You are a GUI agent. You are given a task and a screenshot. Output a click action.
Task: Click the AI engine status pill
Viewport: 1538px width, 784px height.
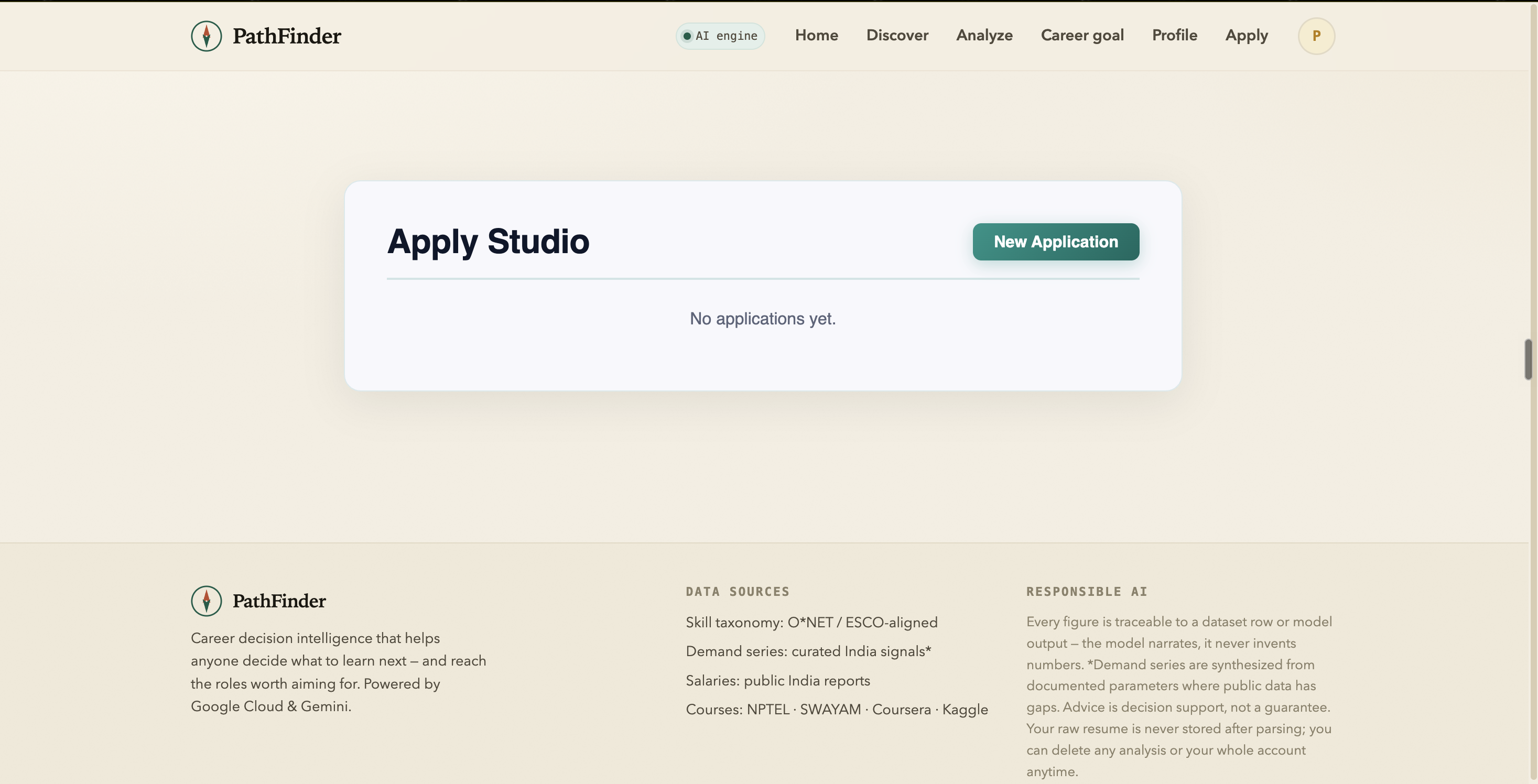click(720, 36)
